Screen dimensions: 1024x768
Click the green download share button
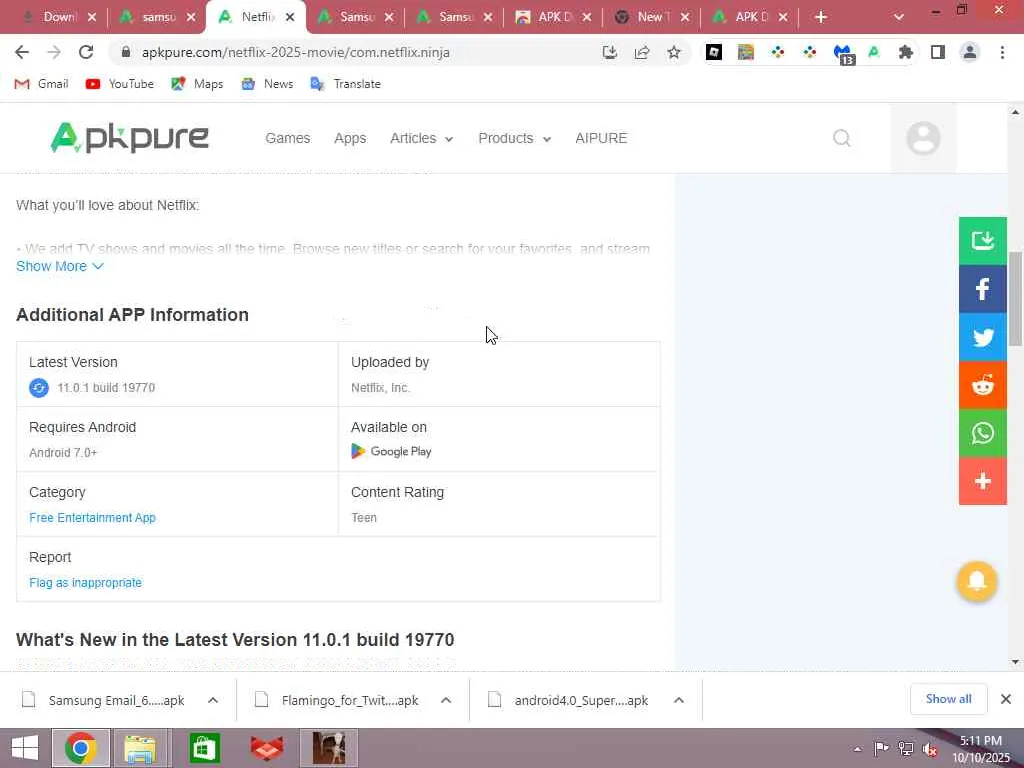pos(982,240)
